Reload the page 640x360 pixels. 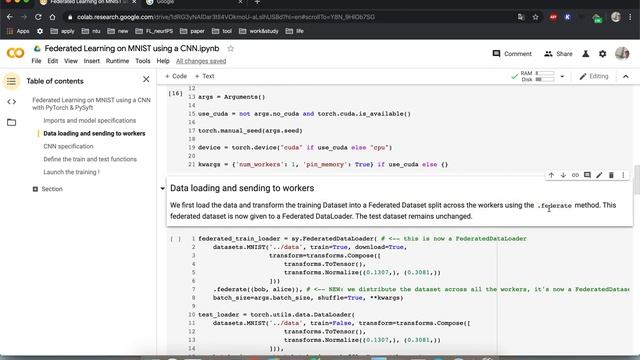pyautogui.click(x=38, y=17)
